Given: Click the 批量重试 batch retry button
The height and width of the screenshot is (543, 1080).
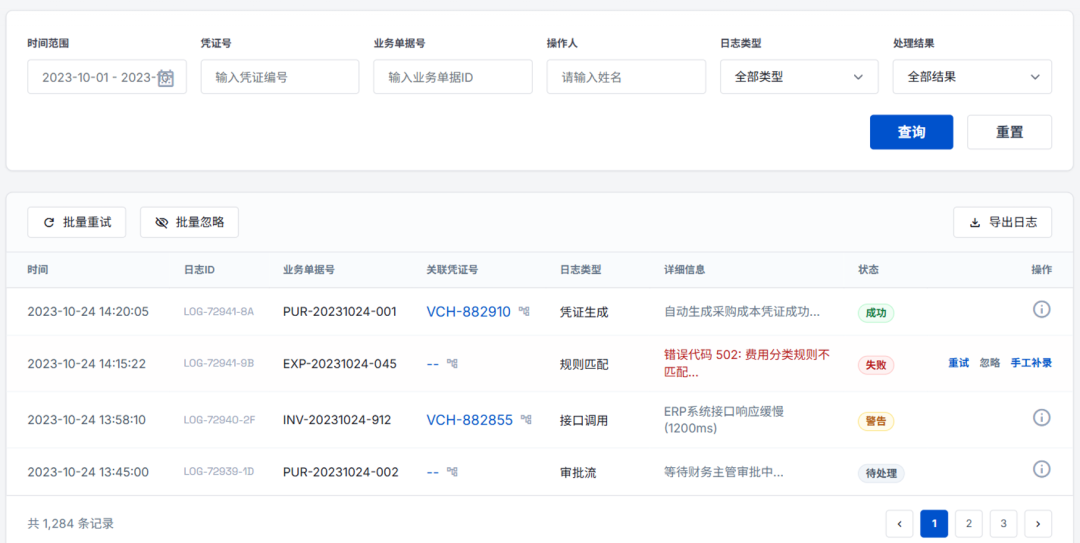Looking at the screenshot, I should [x=76, y=223].
